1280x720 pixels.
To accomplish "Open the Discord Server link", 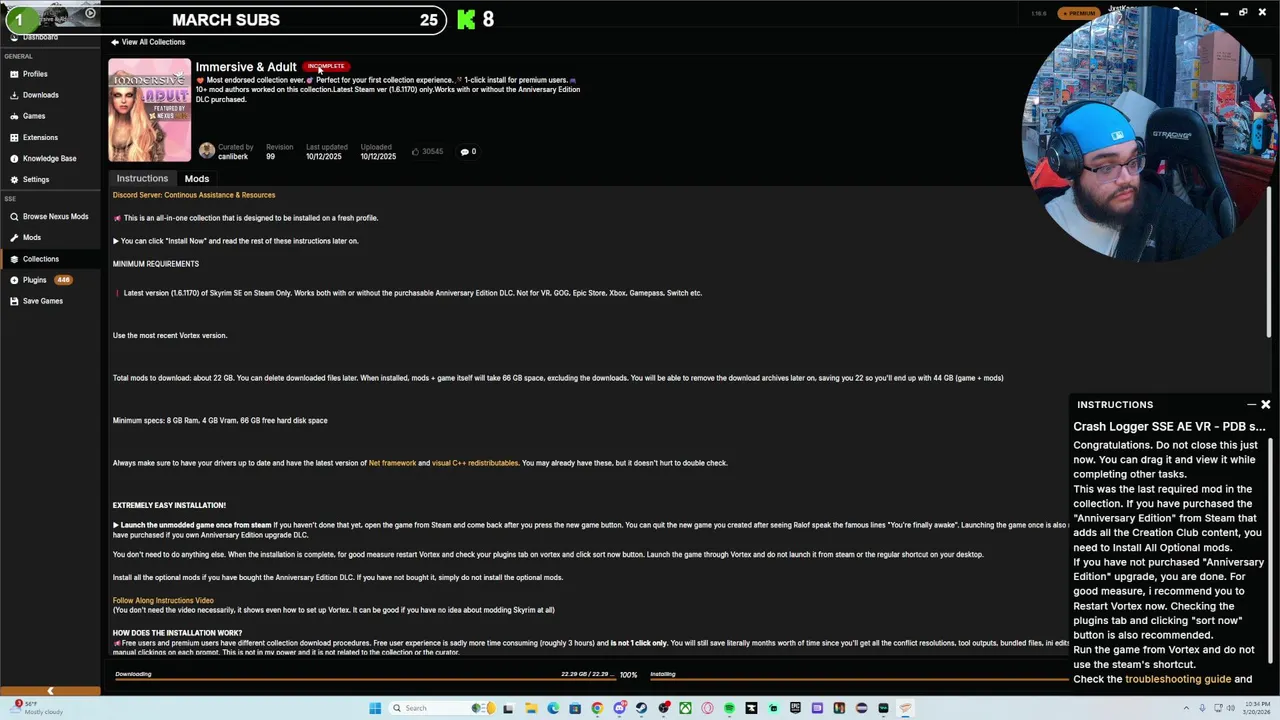I will (194, 195).
